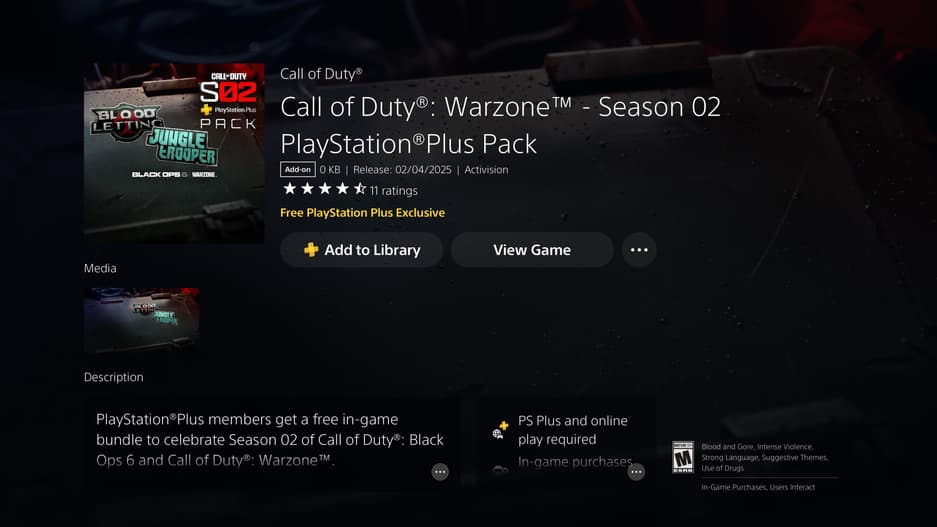Click the PS Plus online play icon
The height and width of the screenshot is (527, 937).
click(x=500, y=430)
